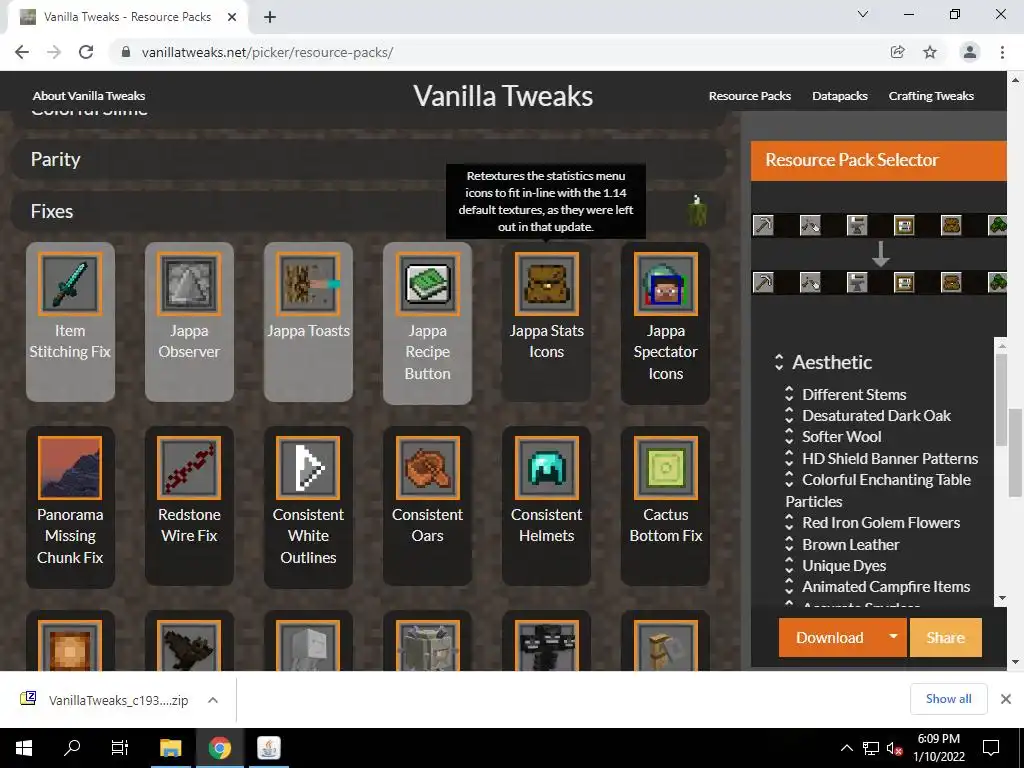Viewport: 1024px width, 768px height.
Task: Click Show all downloads
Action: coord(948,699)
